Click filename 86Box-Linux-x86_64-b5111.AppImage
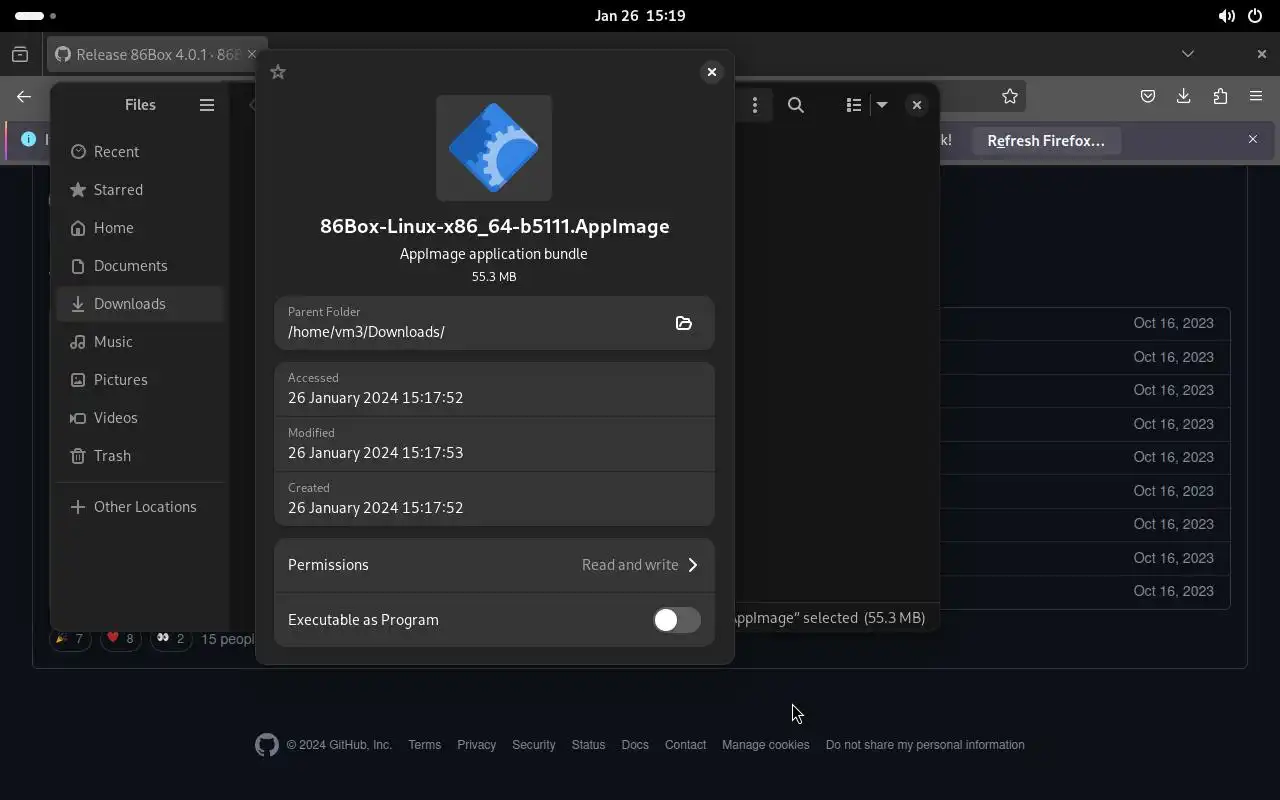Image resolution: width=1280 pixels, height=800 pixels. [494, 226]
